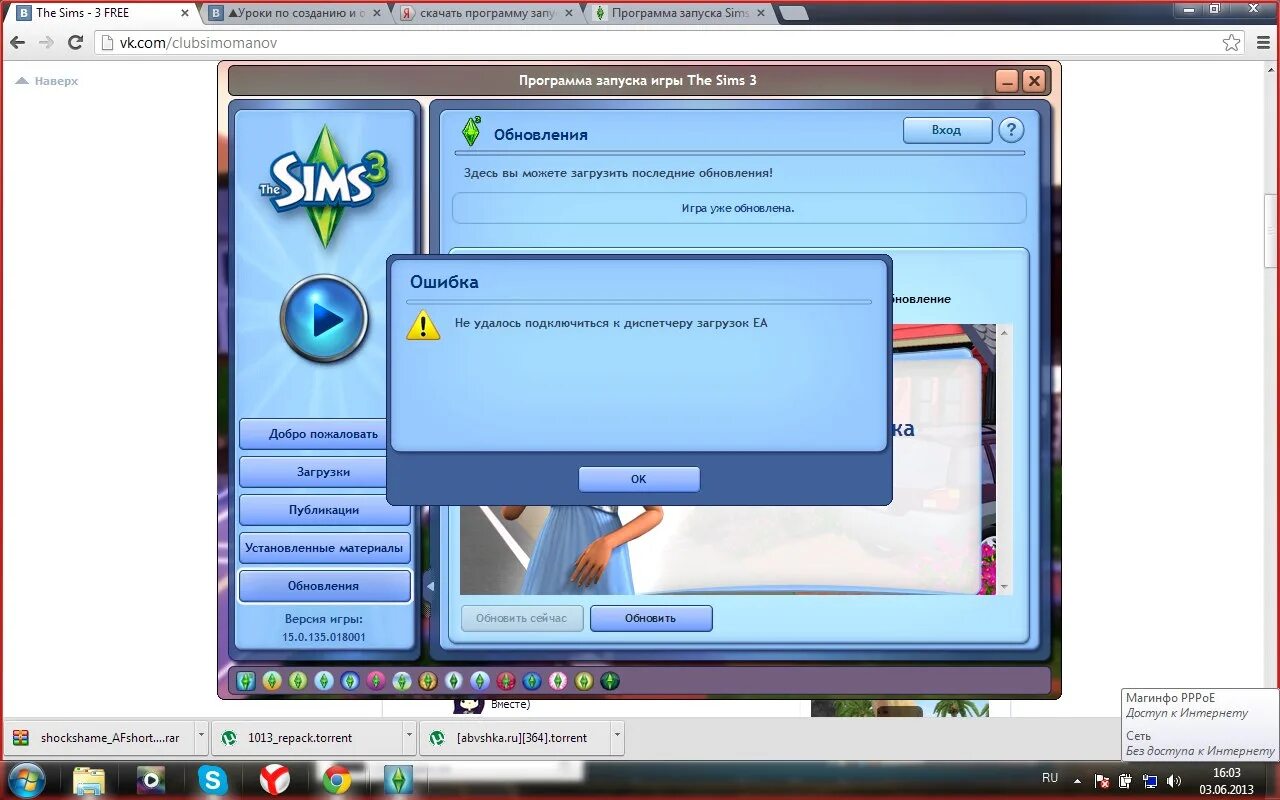The width and height of the screenshot is (1280, 800).
Task: Show hidden tray icons arrow
Action: click(1077, 781)
